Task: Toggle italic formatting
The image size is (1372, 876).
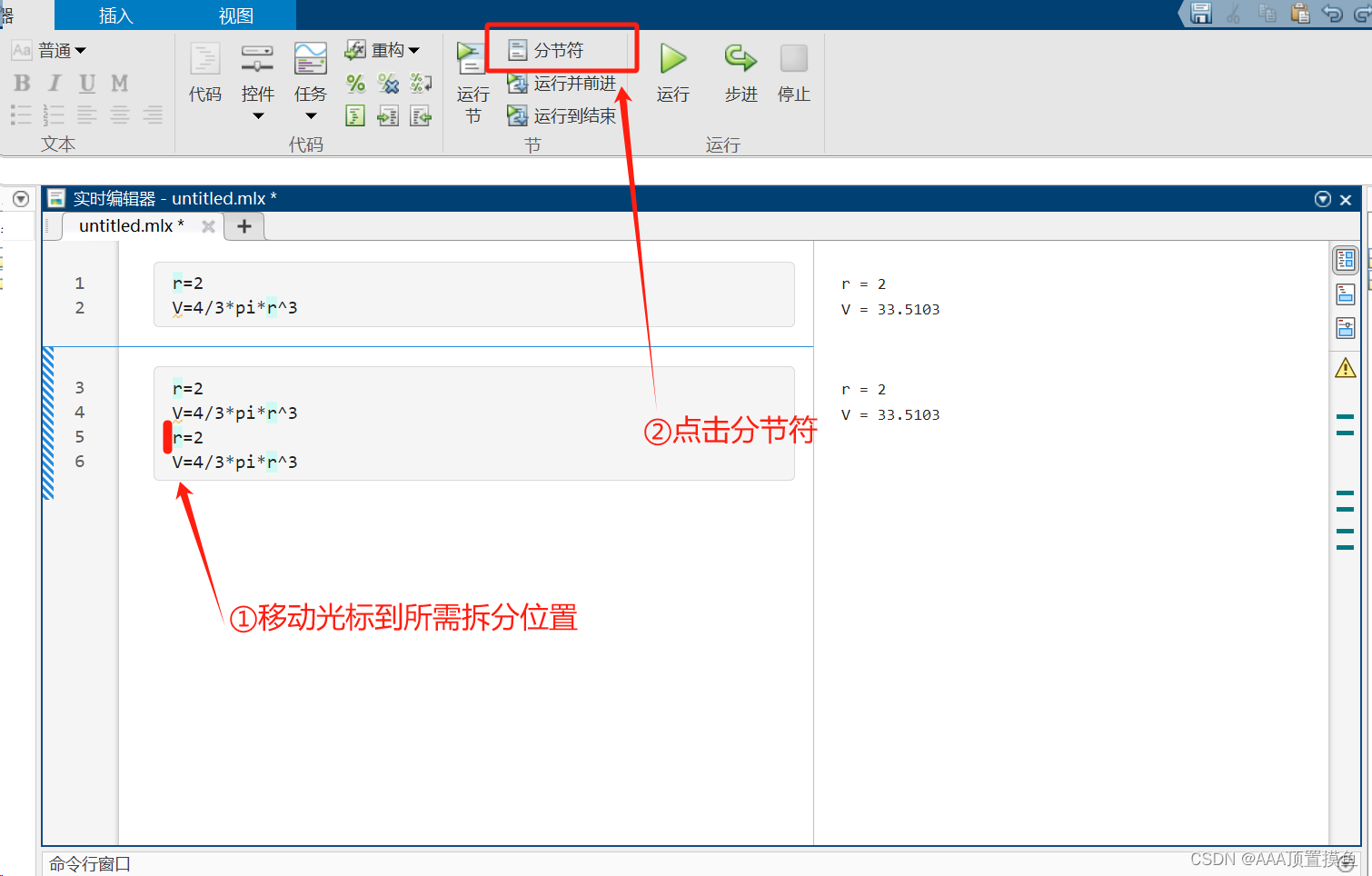Action: pyautogui.click(x=54, y=83)
